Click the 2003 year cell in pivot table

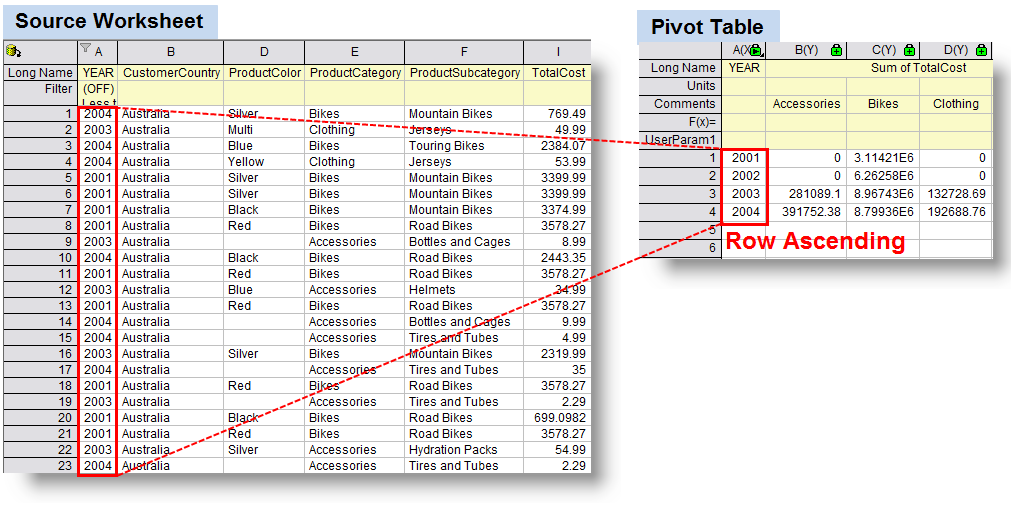(x=745, y=194)
